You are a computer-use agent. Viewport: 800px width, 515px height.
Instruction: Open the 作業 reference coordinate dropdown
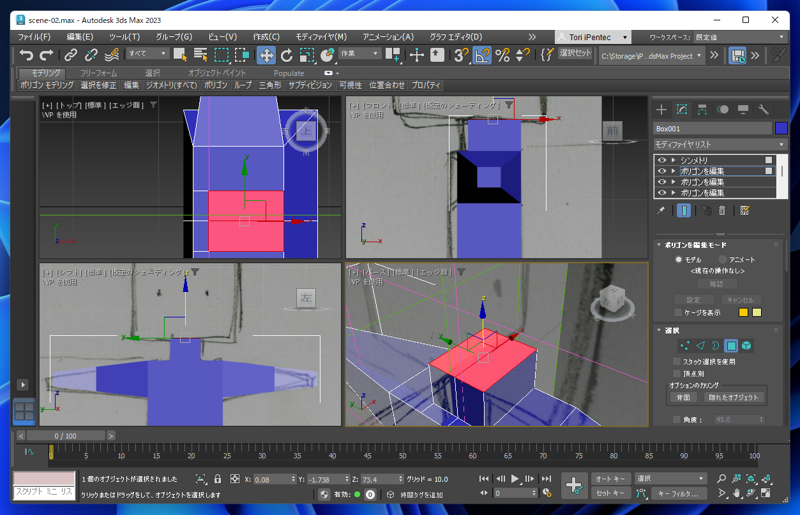coord(359,54)
